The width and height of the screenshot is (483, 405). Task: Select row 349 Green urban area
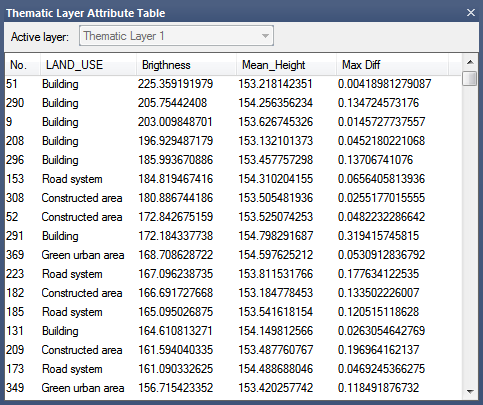pyautogui.click(x=233, y=388)
